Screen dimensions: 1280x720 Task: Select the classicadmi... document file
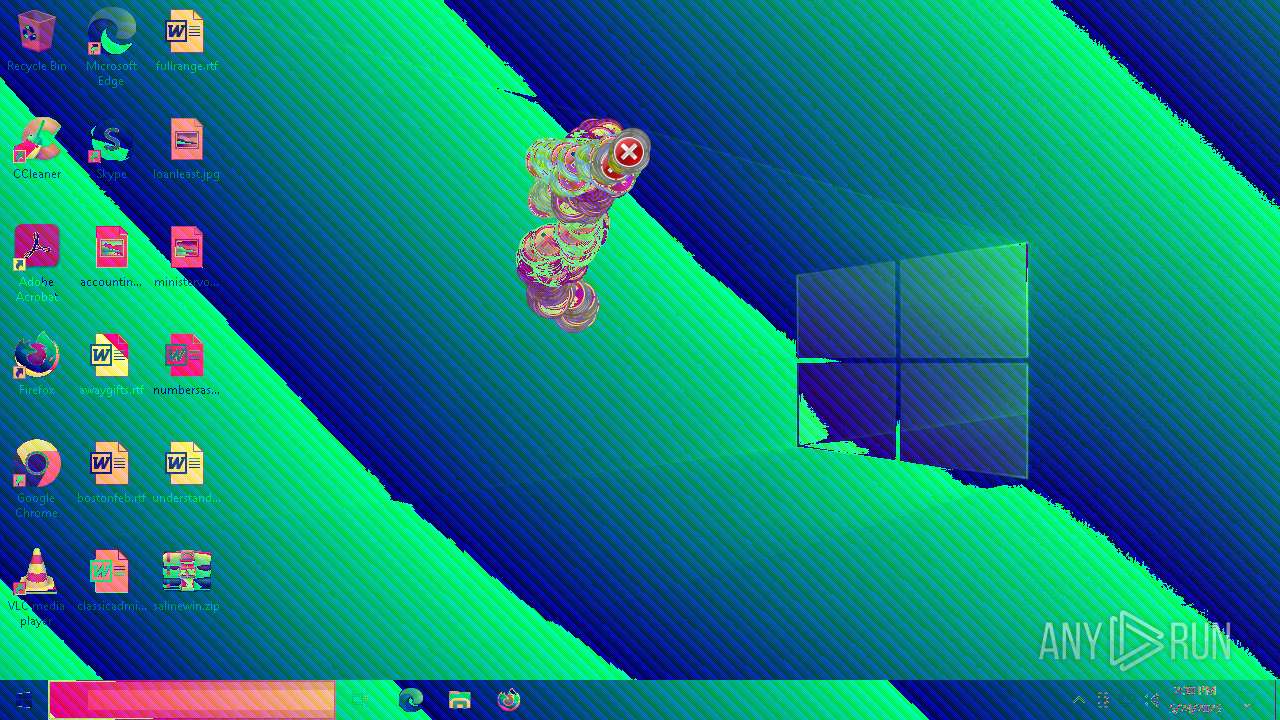point(111,580)
